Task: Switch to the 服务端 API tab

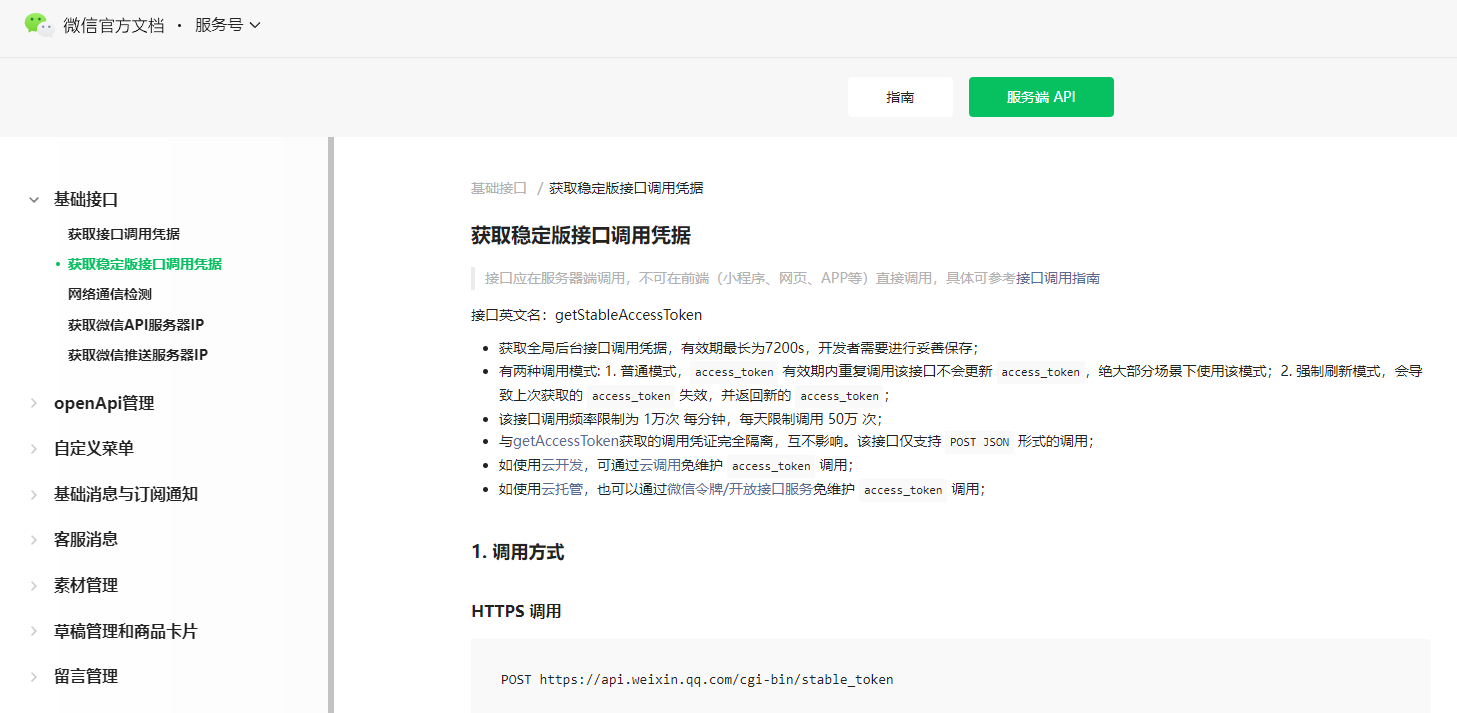Action: click(1041, 97)
